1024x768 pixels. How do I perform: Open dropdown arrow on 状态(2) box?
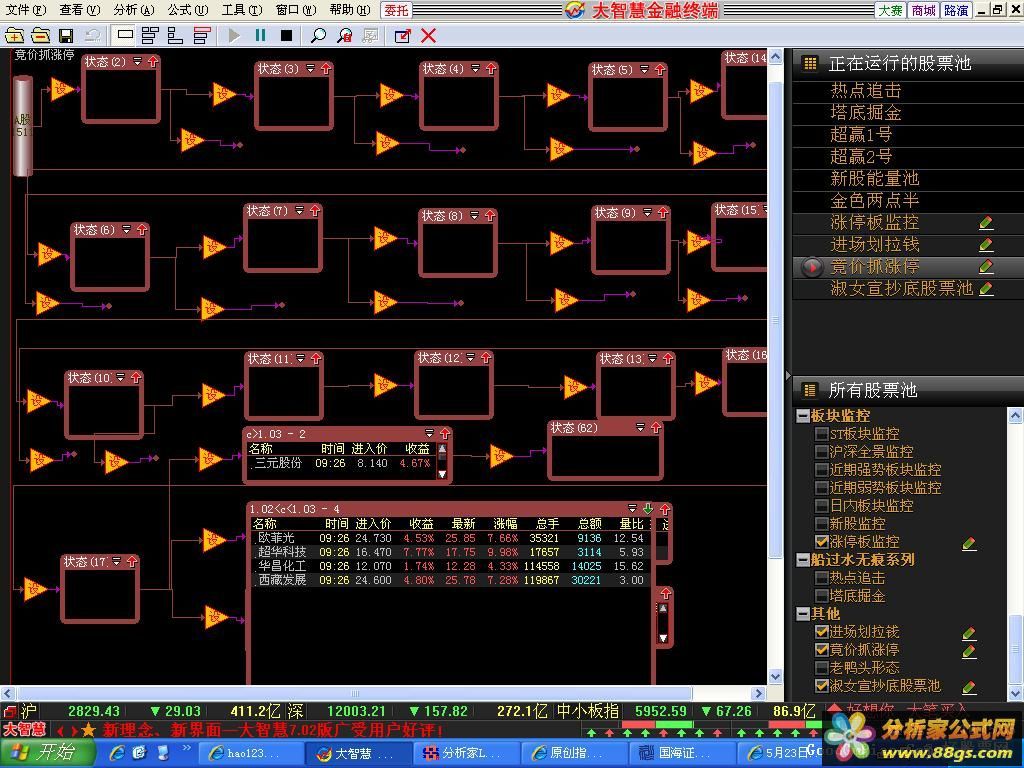click(137, 61)
